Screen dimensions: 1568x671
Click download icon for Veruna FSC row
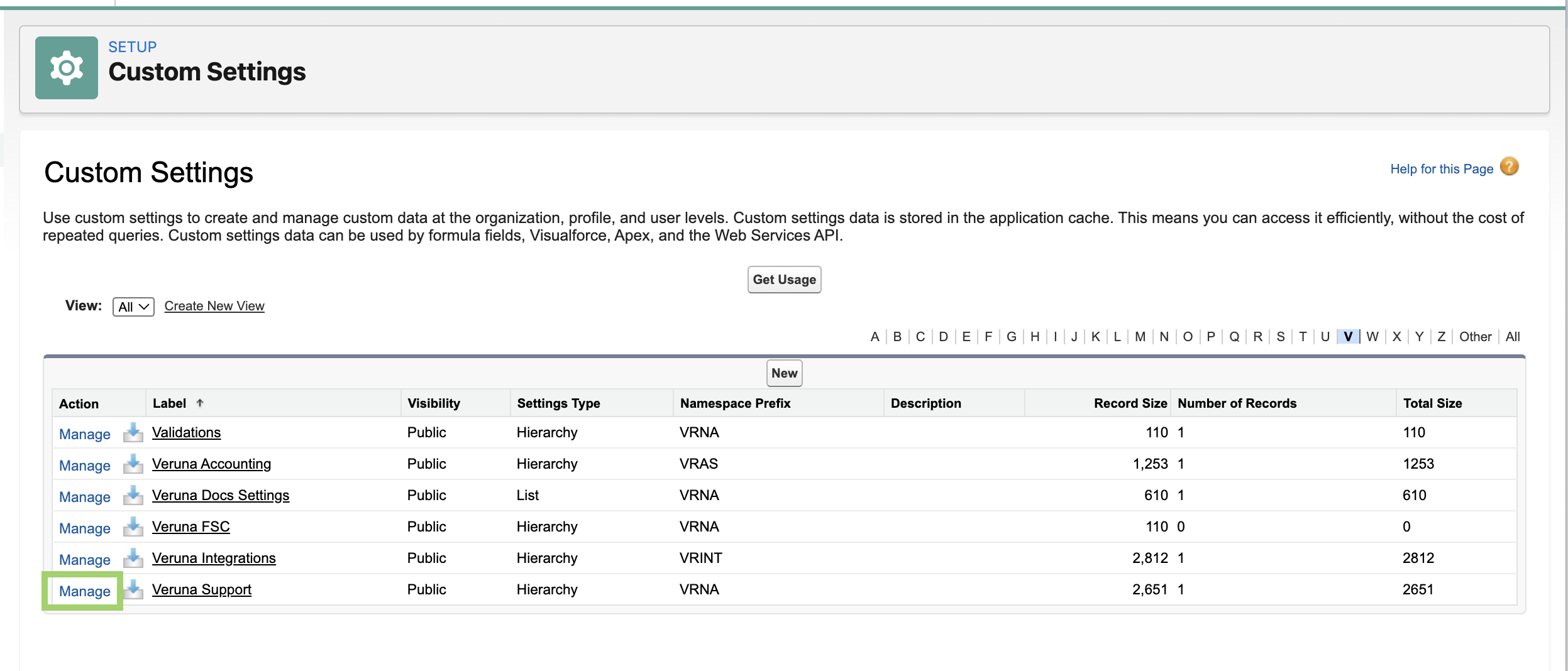coord(133,526)
